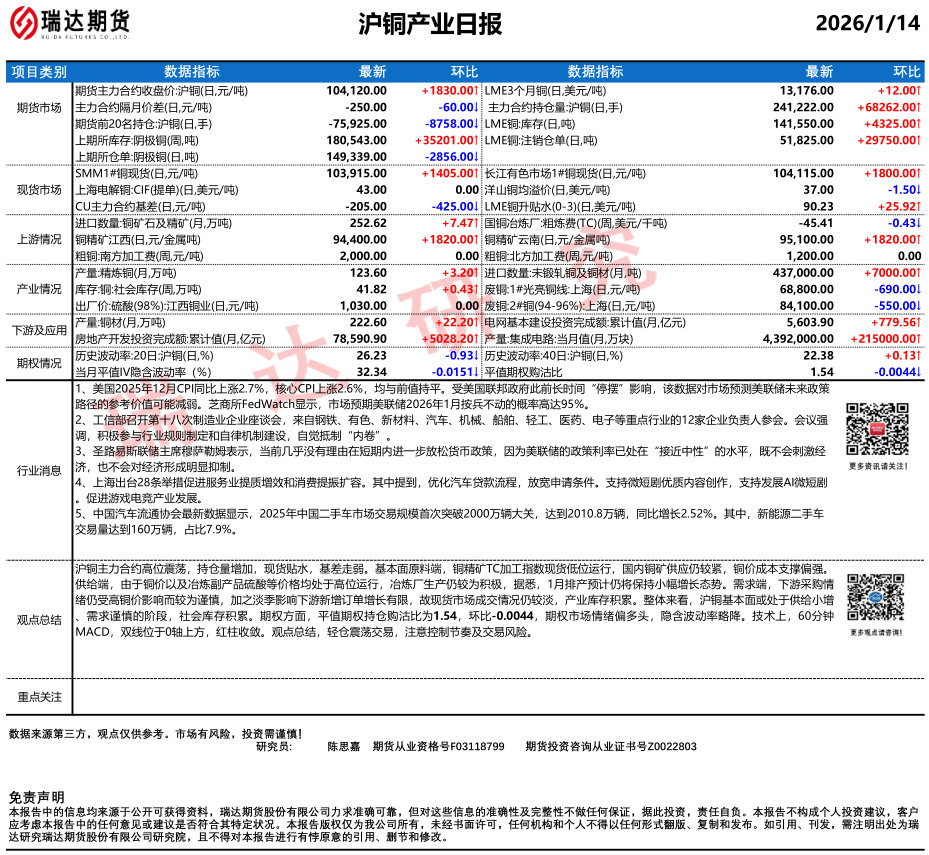929x855 pixels.
Task: Click the 项目类别 column header
Action: click(39, 72)
